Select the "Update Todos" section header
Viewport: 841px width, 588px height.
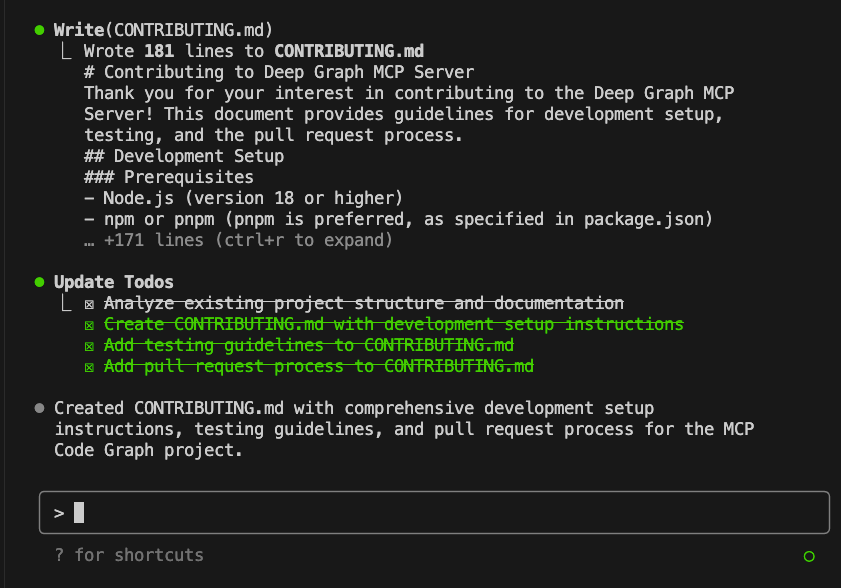coord(113,282)
